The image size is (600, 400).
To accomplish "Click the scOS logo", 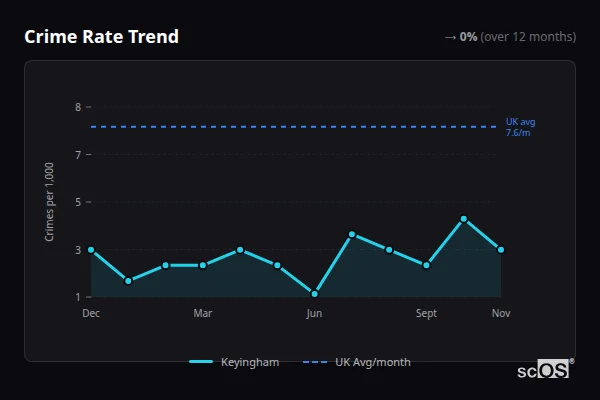I will 544,370.
